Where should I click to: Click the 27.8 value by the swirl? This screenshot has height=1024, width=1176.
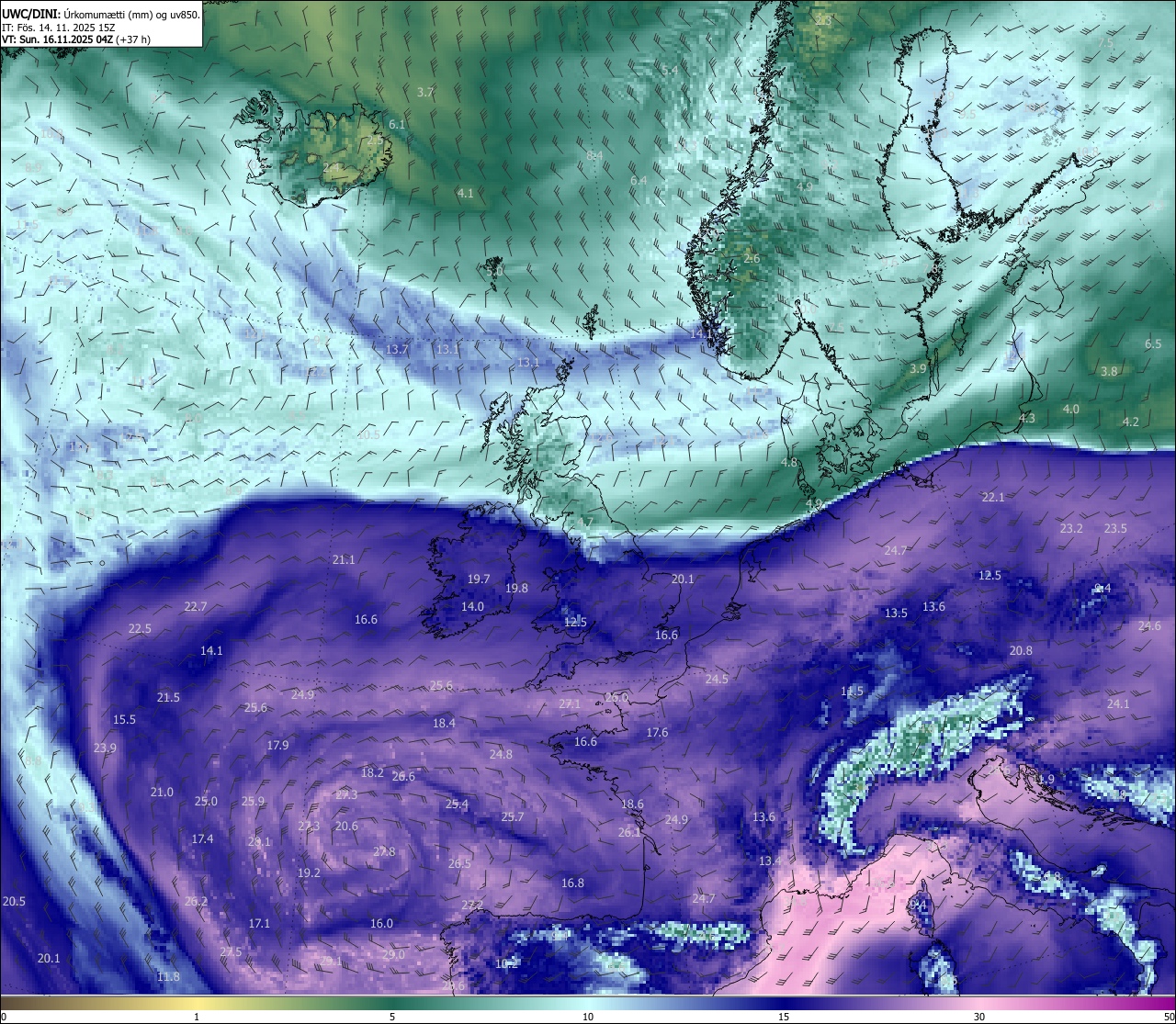pos(384,852)
